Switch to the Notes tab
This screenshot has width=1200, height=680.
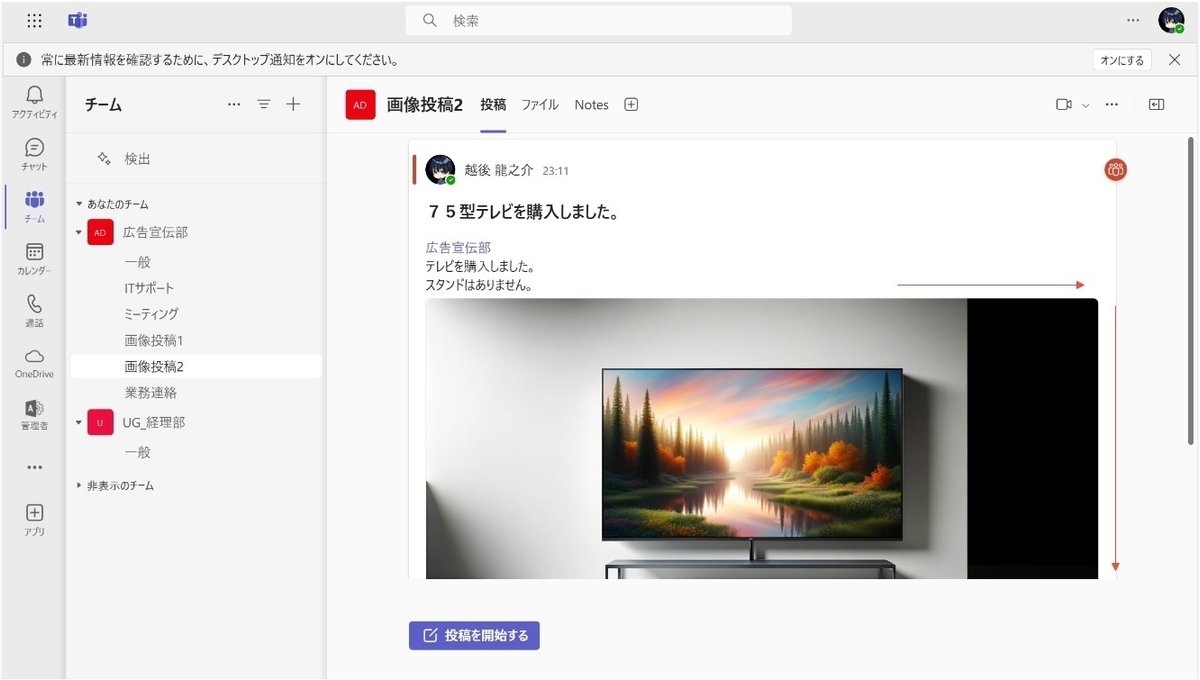pyautogui.click(x=591, y=104)
